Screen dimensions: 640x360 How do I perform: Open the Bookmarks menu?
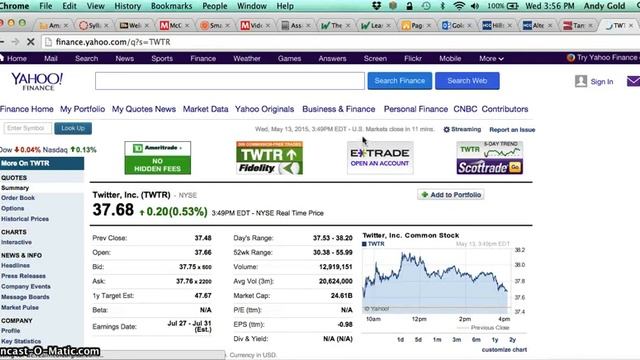171,6
